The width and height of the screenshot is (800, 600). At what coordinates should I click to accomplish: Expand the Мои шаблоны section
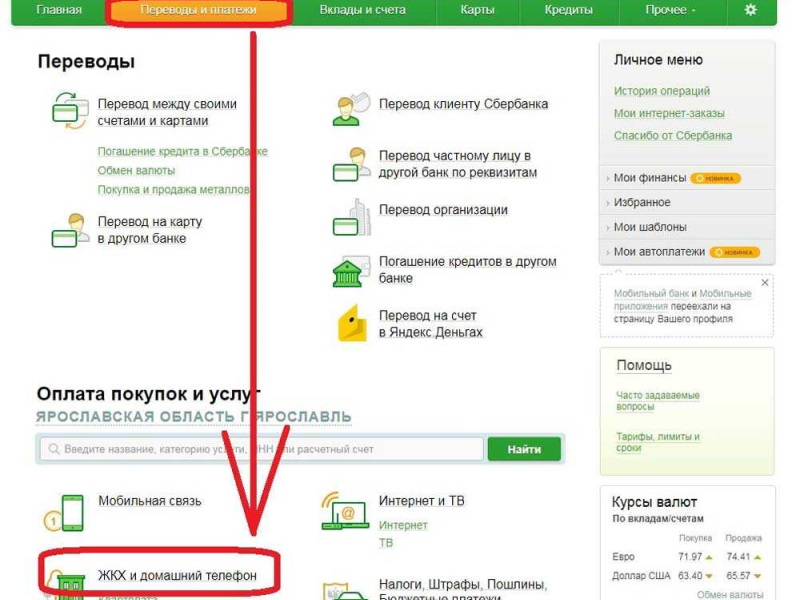point(649,227)
